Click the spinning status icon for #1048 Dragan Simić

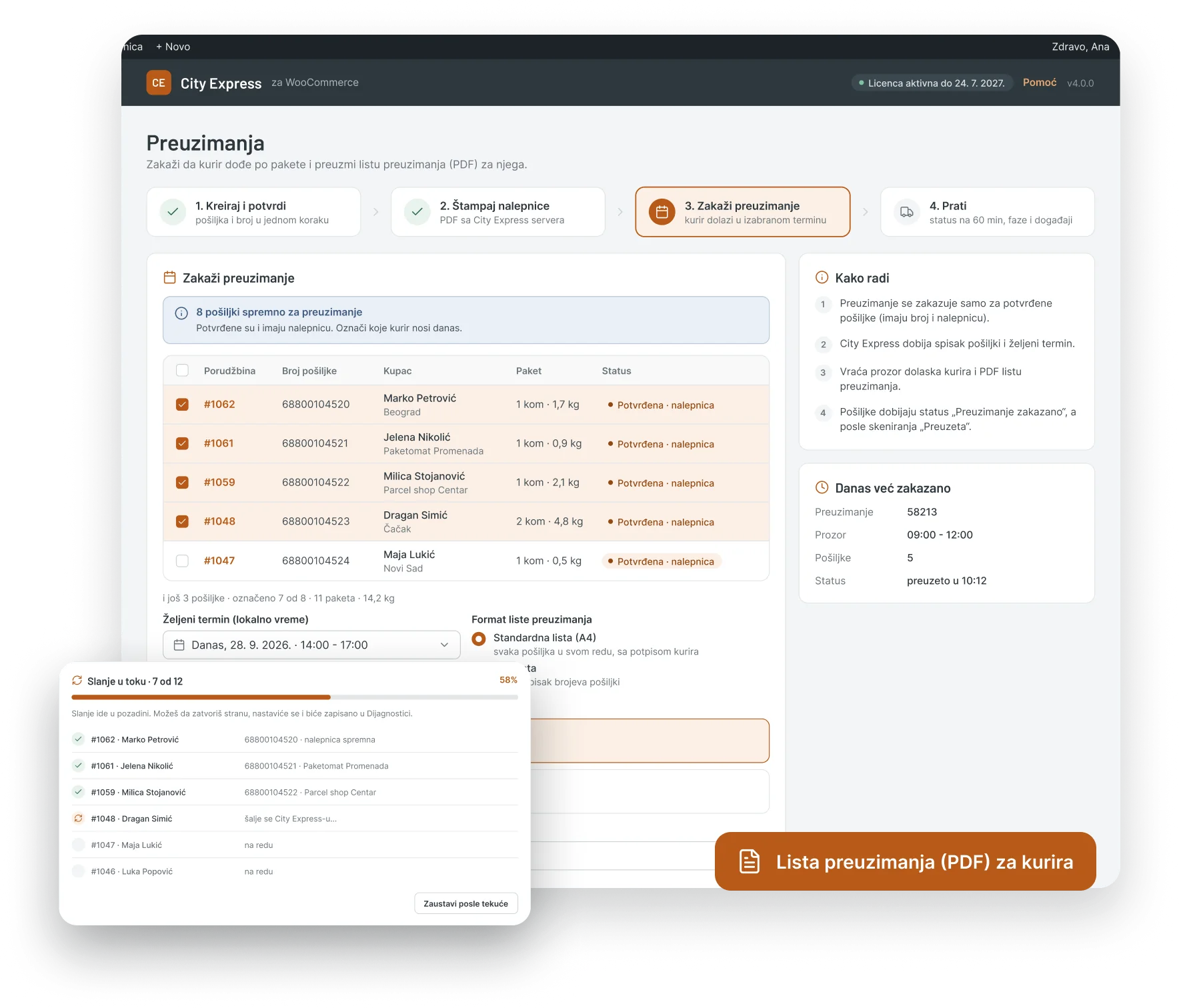(x=79, y=819)
